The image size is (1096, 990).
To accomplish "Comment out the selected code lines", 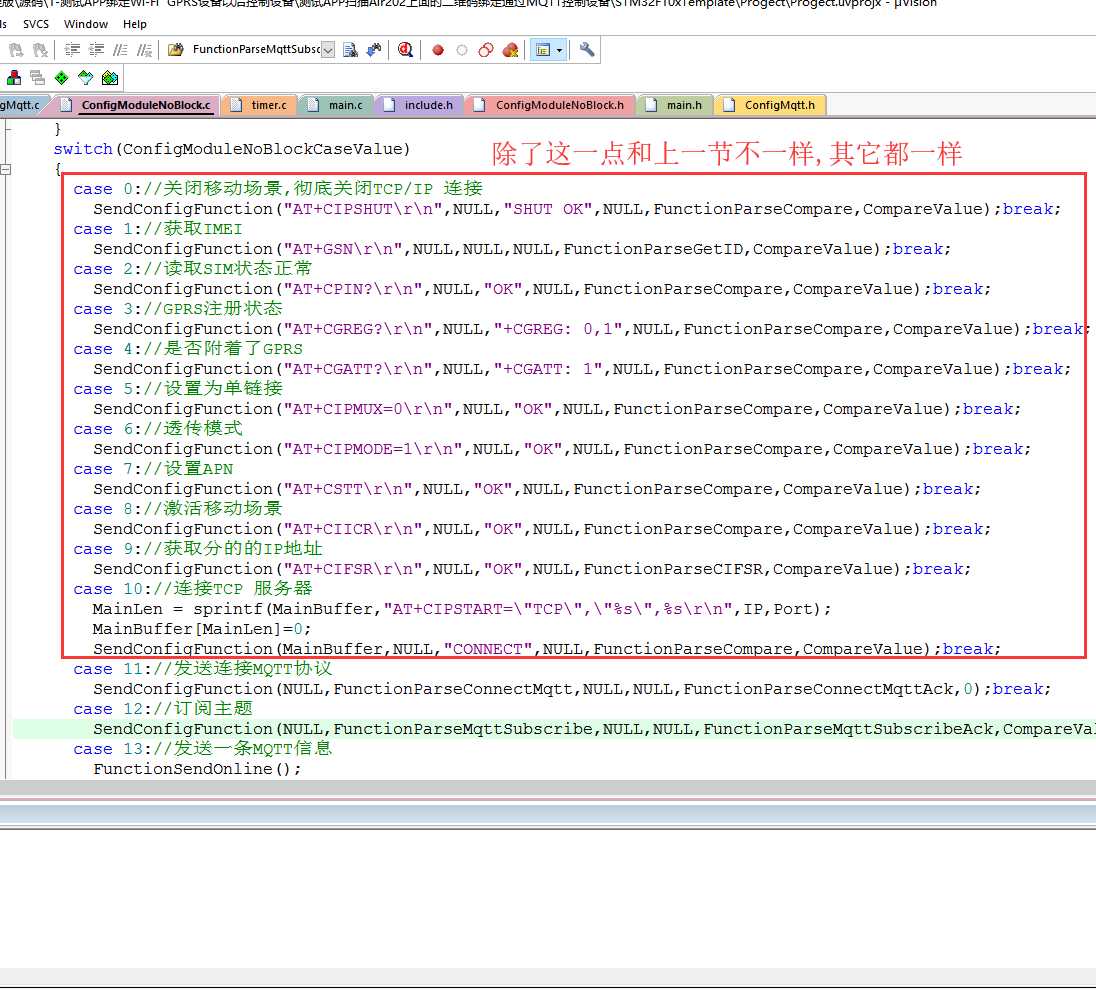I will 120,50.
